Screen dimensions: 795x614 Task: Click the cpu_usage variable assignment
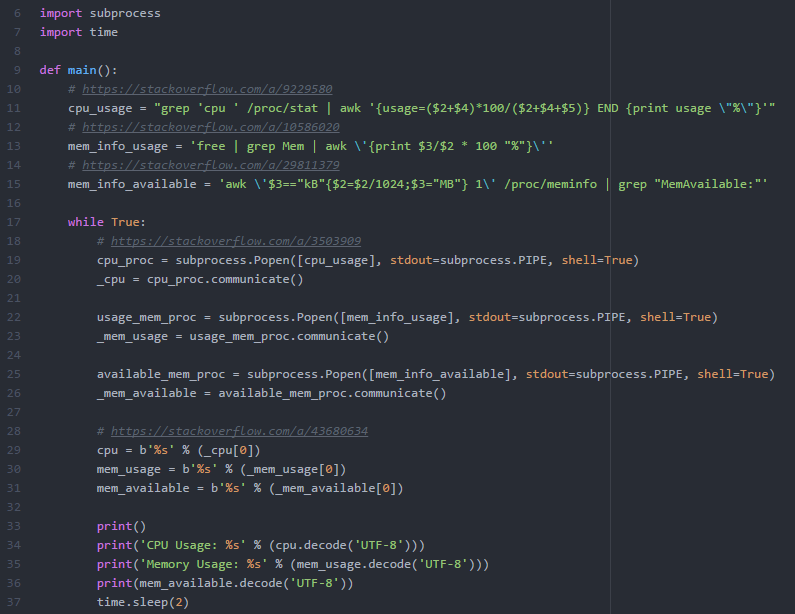tap(99, 108)
